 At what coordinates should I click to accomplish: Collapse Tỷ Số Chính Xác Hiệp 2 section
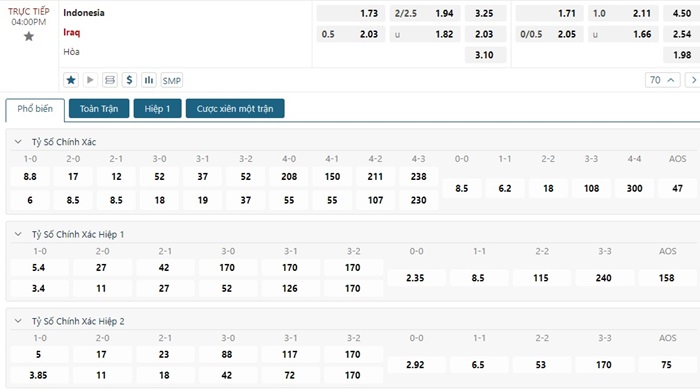(18, 321)
